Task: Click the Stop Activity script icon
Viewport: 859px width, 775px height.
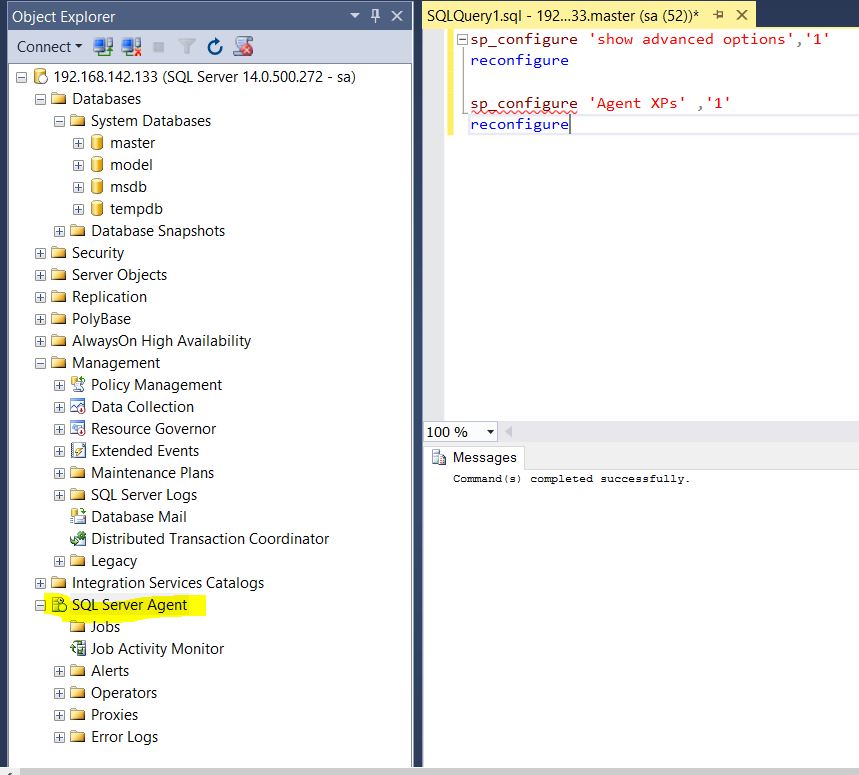Action: (x=244, y=47)
